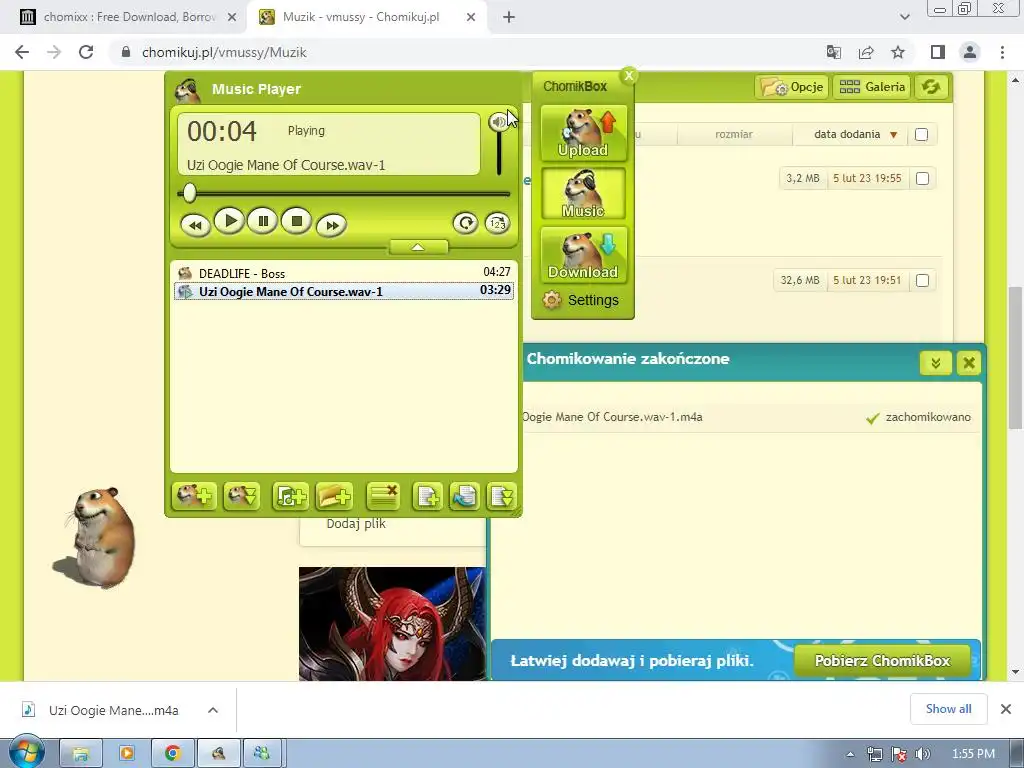
Task: Add a folder to the playlist
Action: (334, 496)
